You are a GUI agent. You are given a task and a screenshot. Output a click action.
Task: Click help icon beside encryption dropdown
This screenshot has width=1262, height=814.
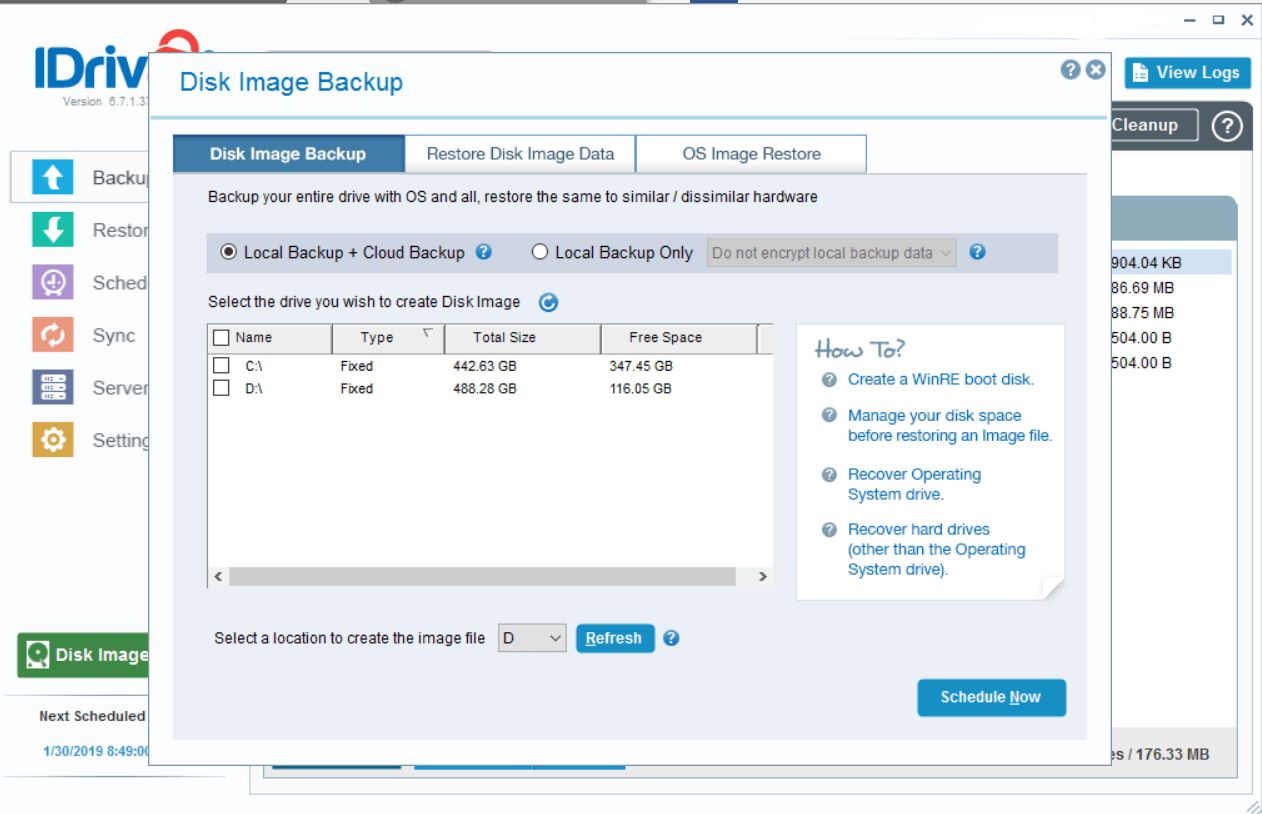pyautogui.click(x=977, y=252)
